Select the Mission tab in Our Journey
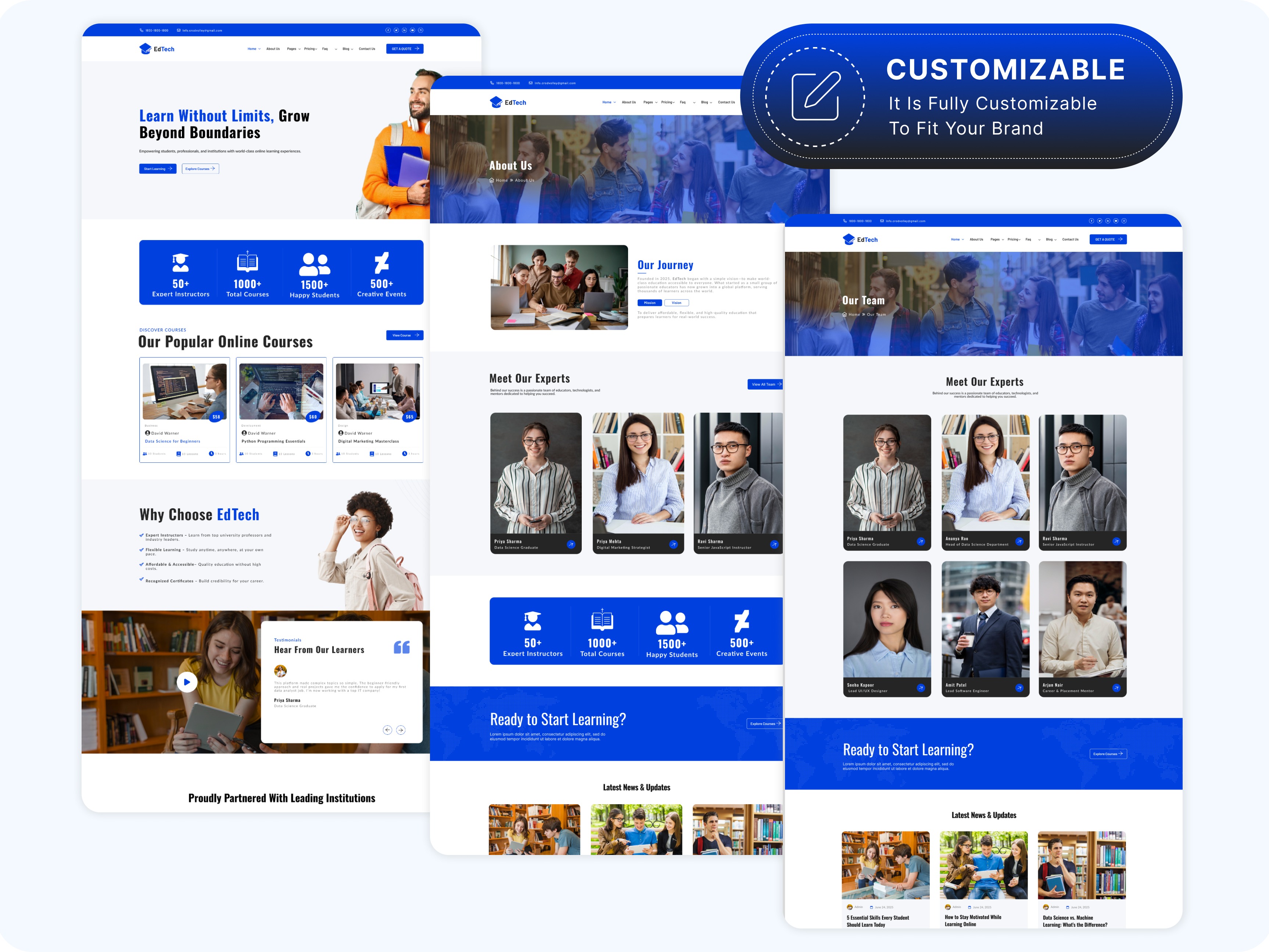This screenshot has height=952, width=1269. (649, 303)
